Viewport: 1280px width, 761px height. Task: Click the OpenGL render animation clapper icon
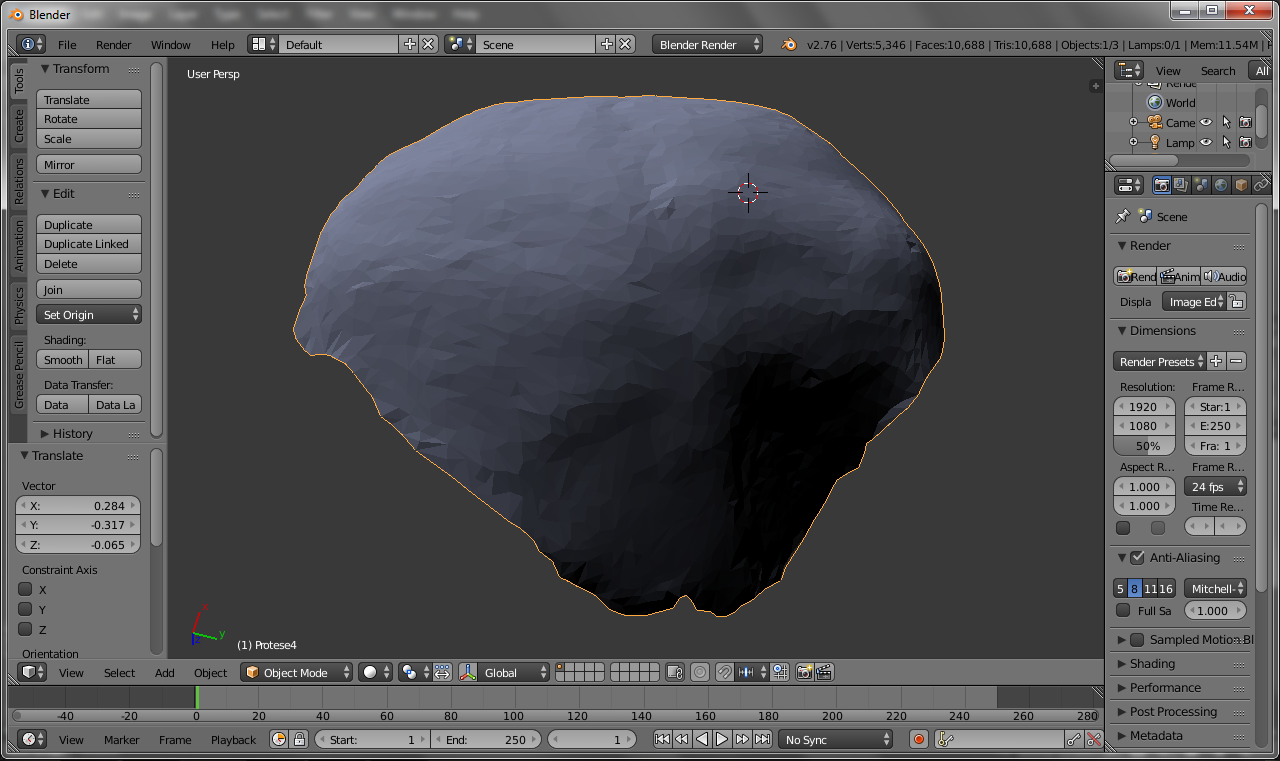point(824,673)
